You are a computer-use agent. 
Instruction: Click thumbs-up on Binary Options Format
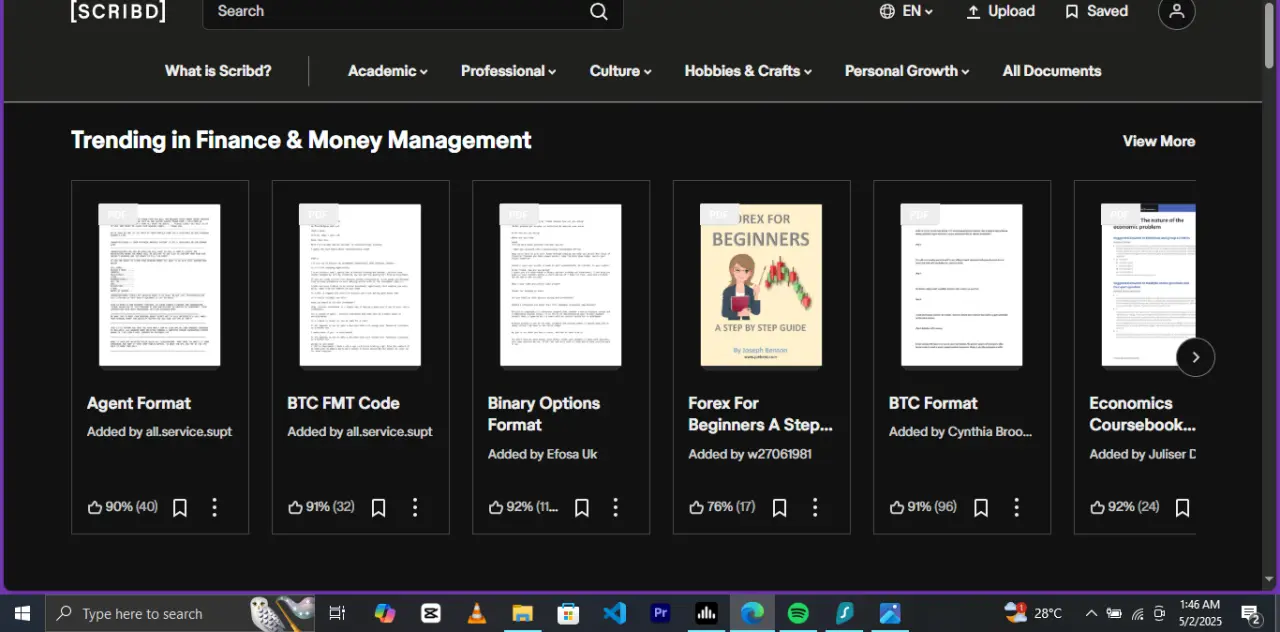point(496,507)
